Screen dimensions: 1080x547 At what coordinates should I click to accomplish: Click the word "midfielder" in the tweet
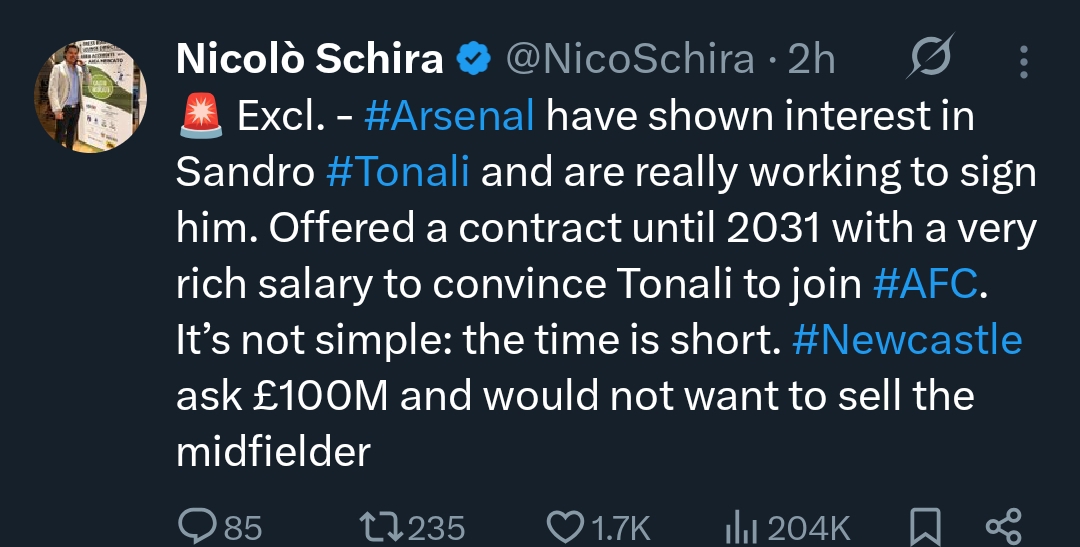pyautogui.click(x=273, y=454)
